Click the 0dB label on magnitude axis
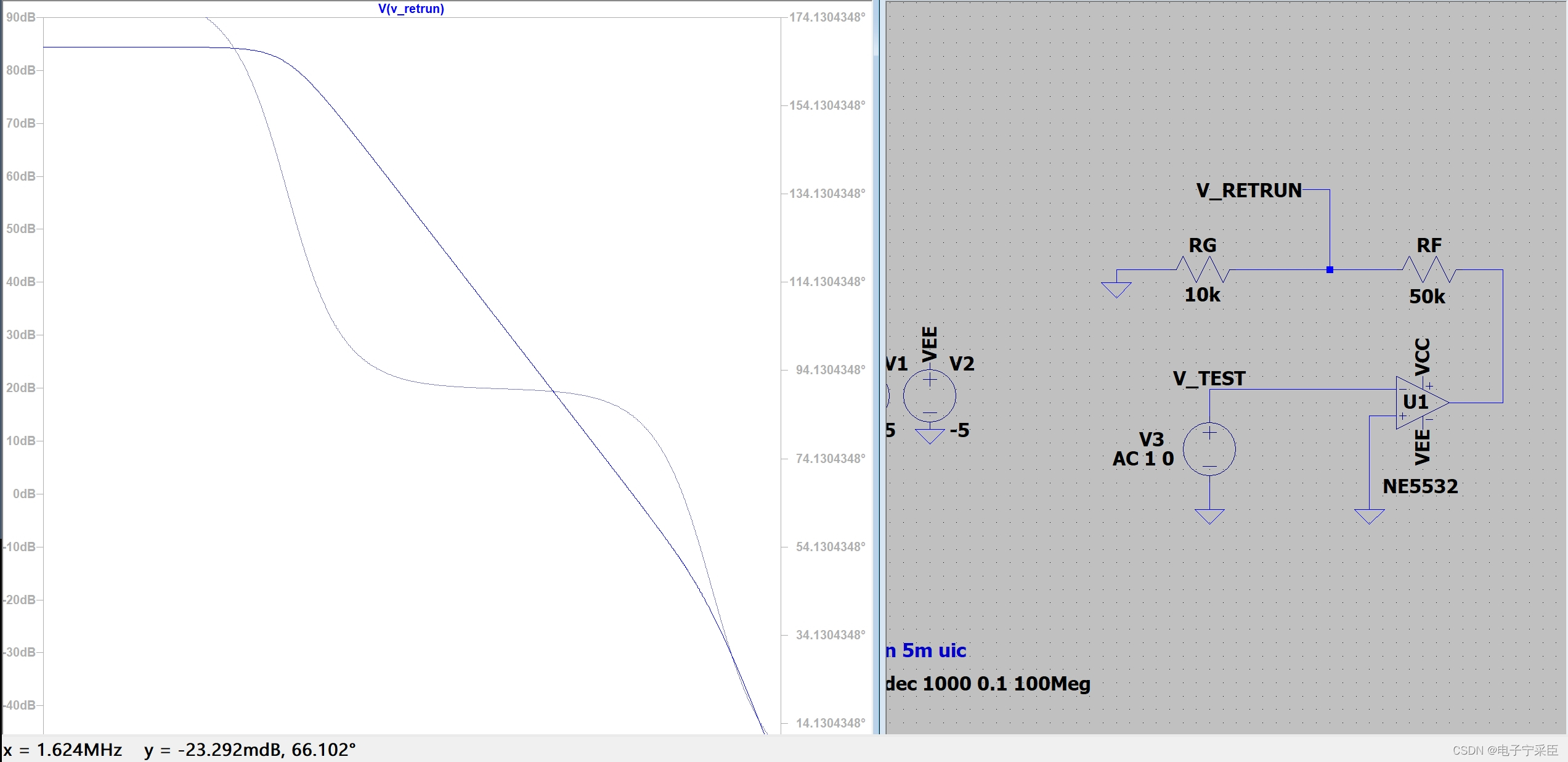This screenshot has height=762, width=1568. [x=24, y=494]
